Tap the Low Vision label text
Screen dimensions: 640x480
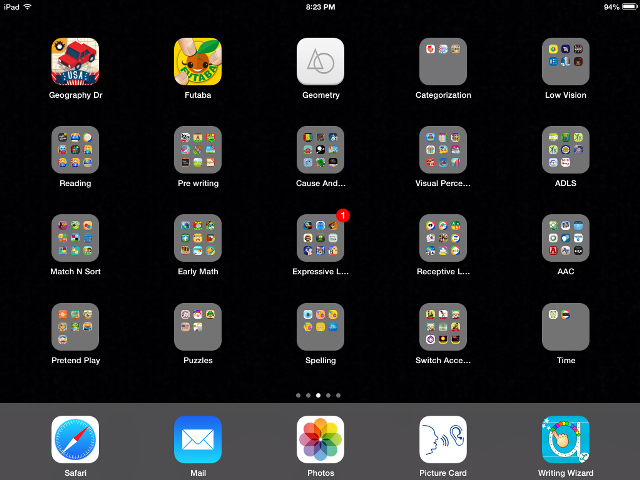[566, 95]
